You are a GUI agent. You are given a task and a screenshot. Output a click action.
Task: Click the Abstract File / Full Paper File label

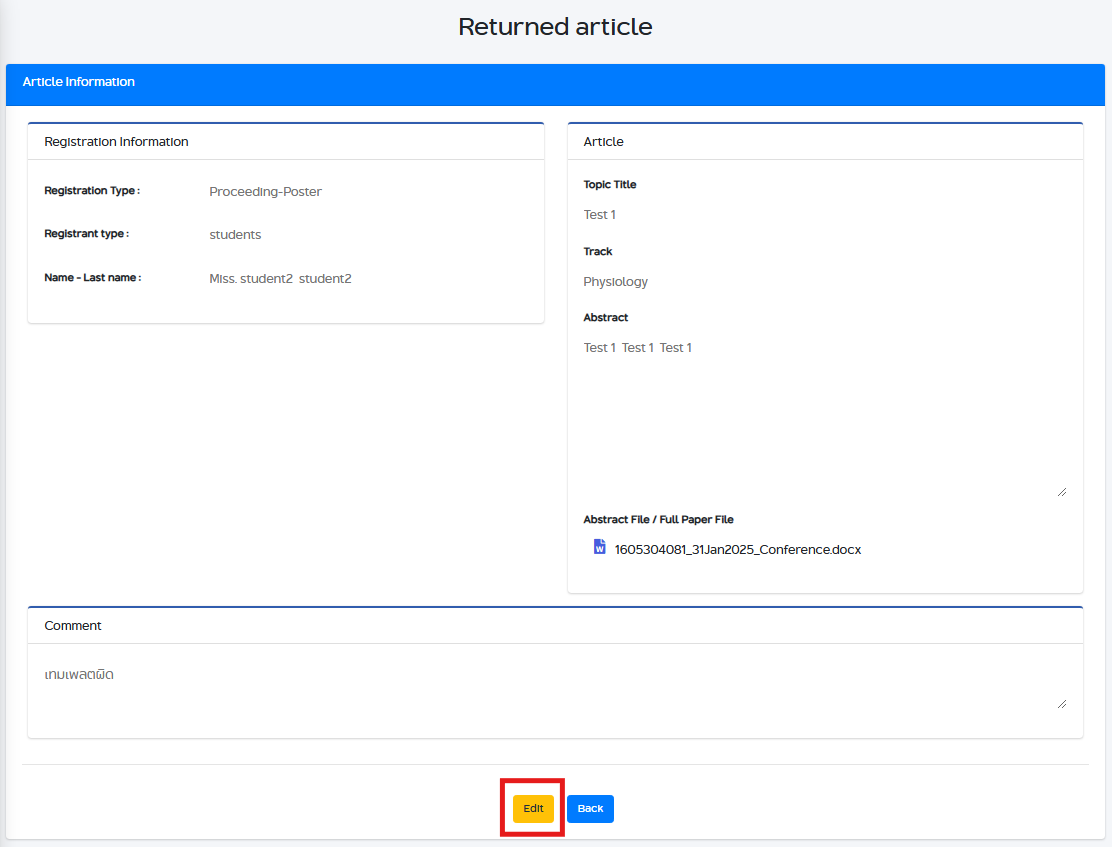[x=658, y=520]
